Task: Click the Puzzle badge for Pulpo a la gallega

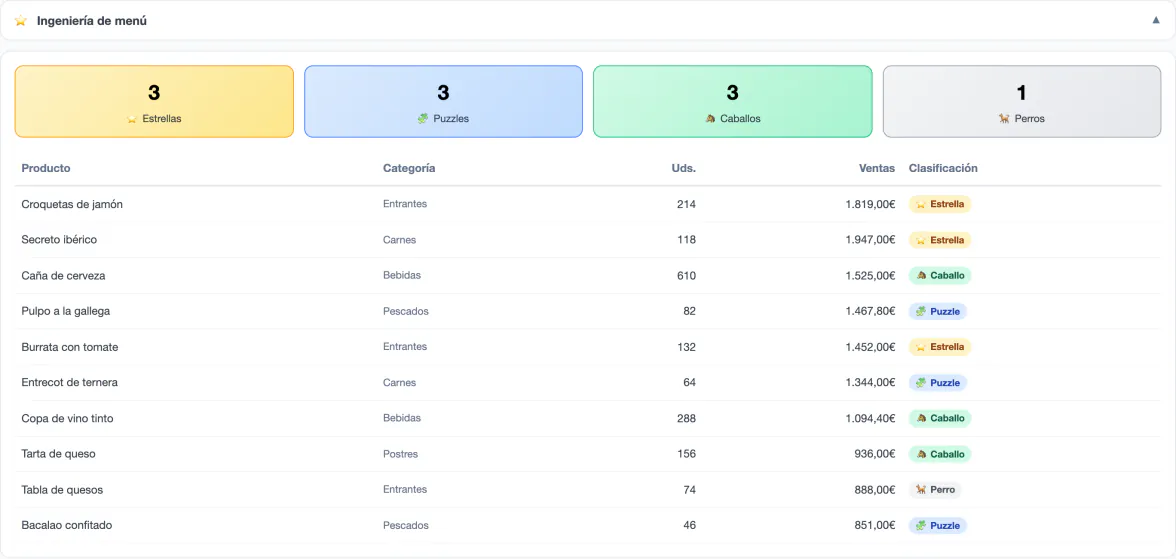Action: [938, 311]
